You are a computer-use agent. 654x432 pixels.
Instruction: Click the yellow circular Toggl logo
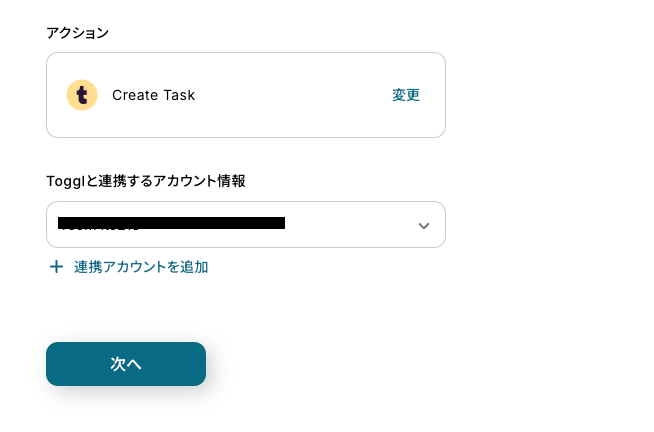pos(82,95)
